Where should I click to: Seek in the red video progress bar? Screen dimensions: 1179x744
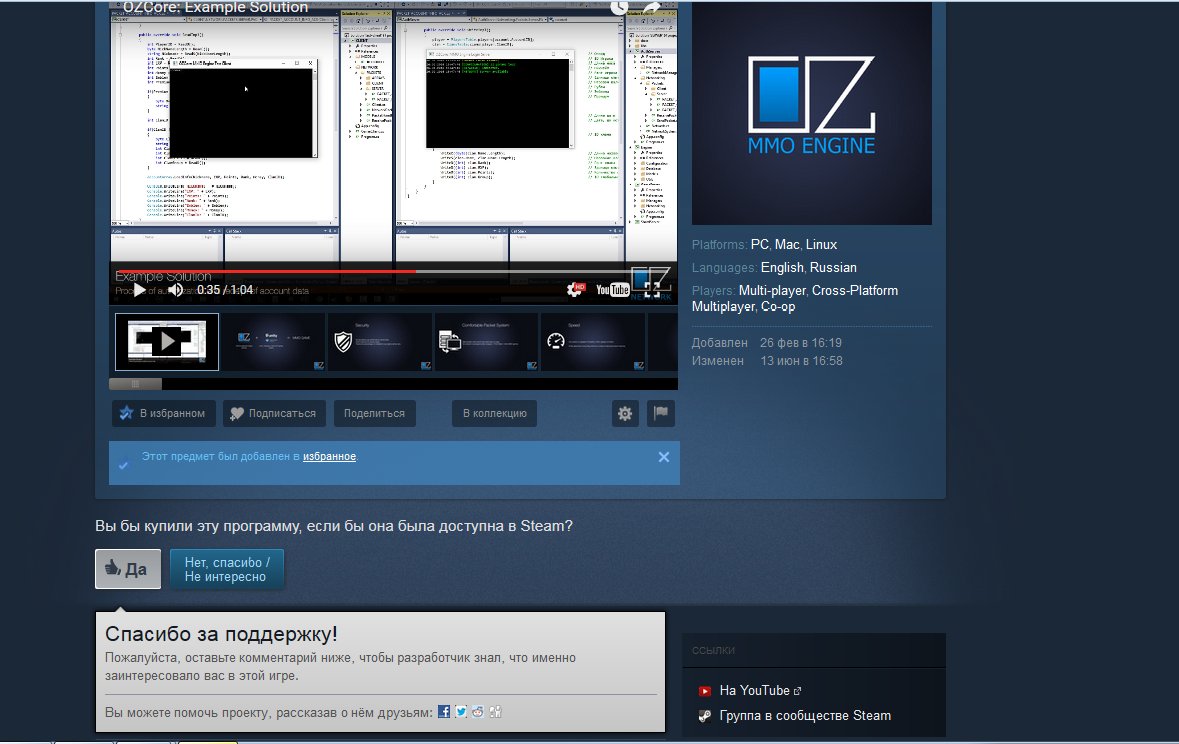click(x=393, y=271)
